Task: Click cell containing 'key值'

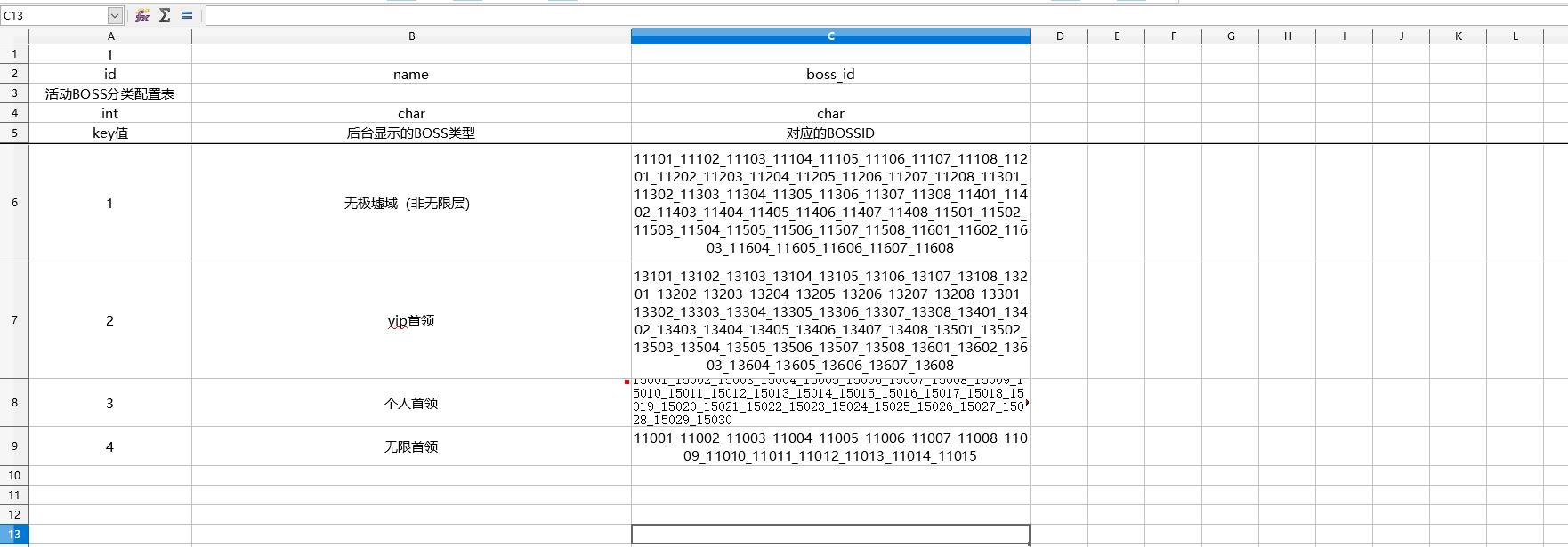Action: pyautogui.click(x=110, y=133)
